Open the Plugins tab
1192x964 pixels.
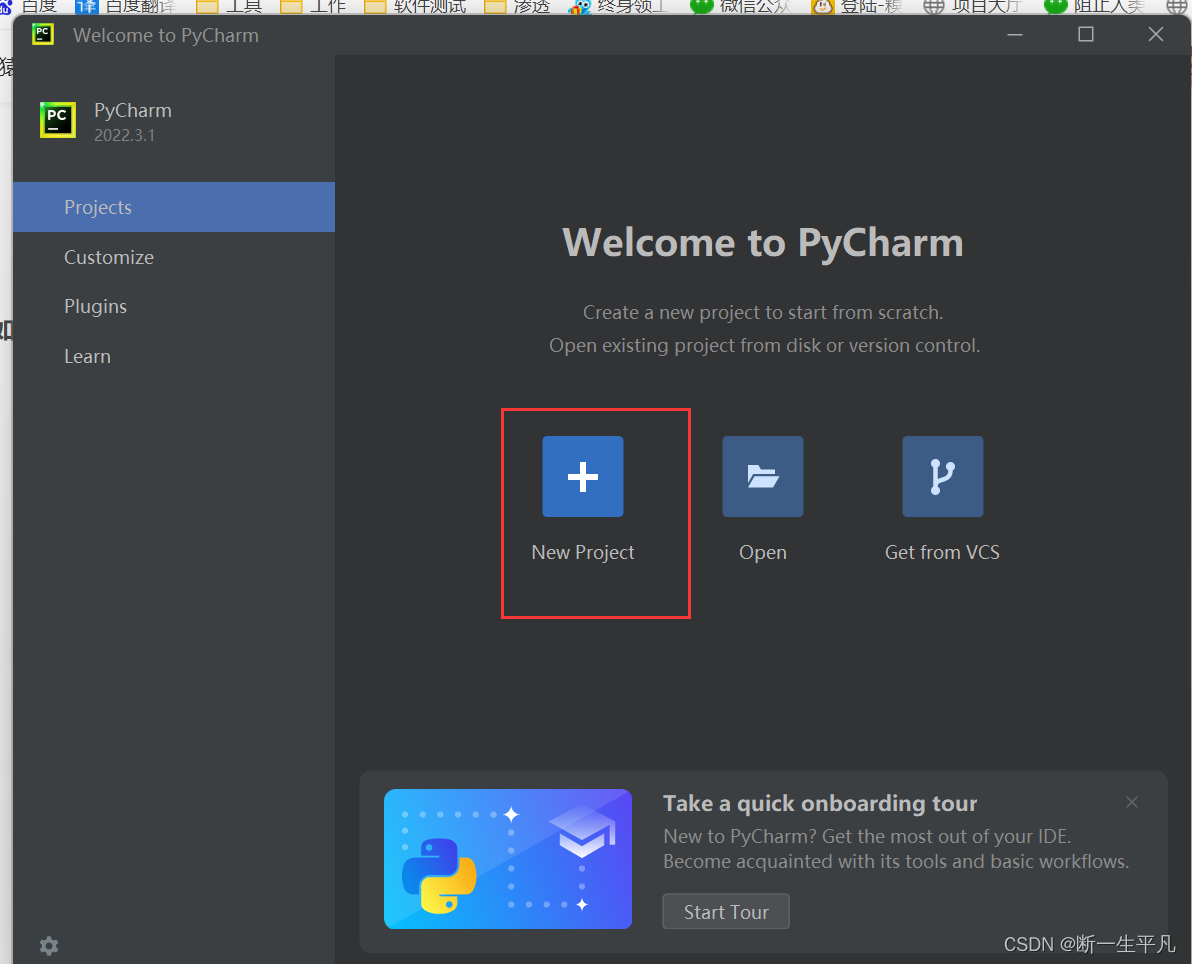point(173,306)
